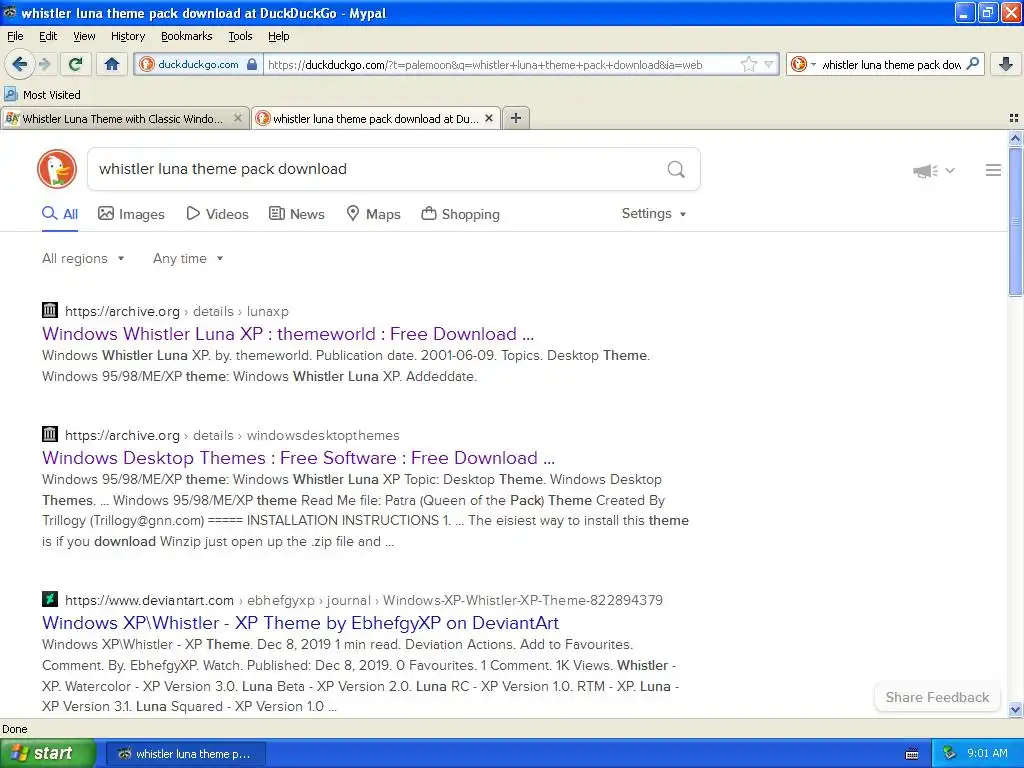
Task: Switch to News results
Action: (297, 214)
